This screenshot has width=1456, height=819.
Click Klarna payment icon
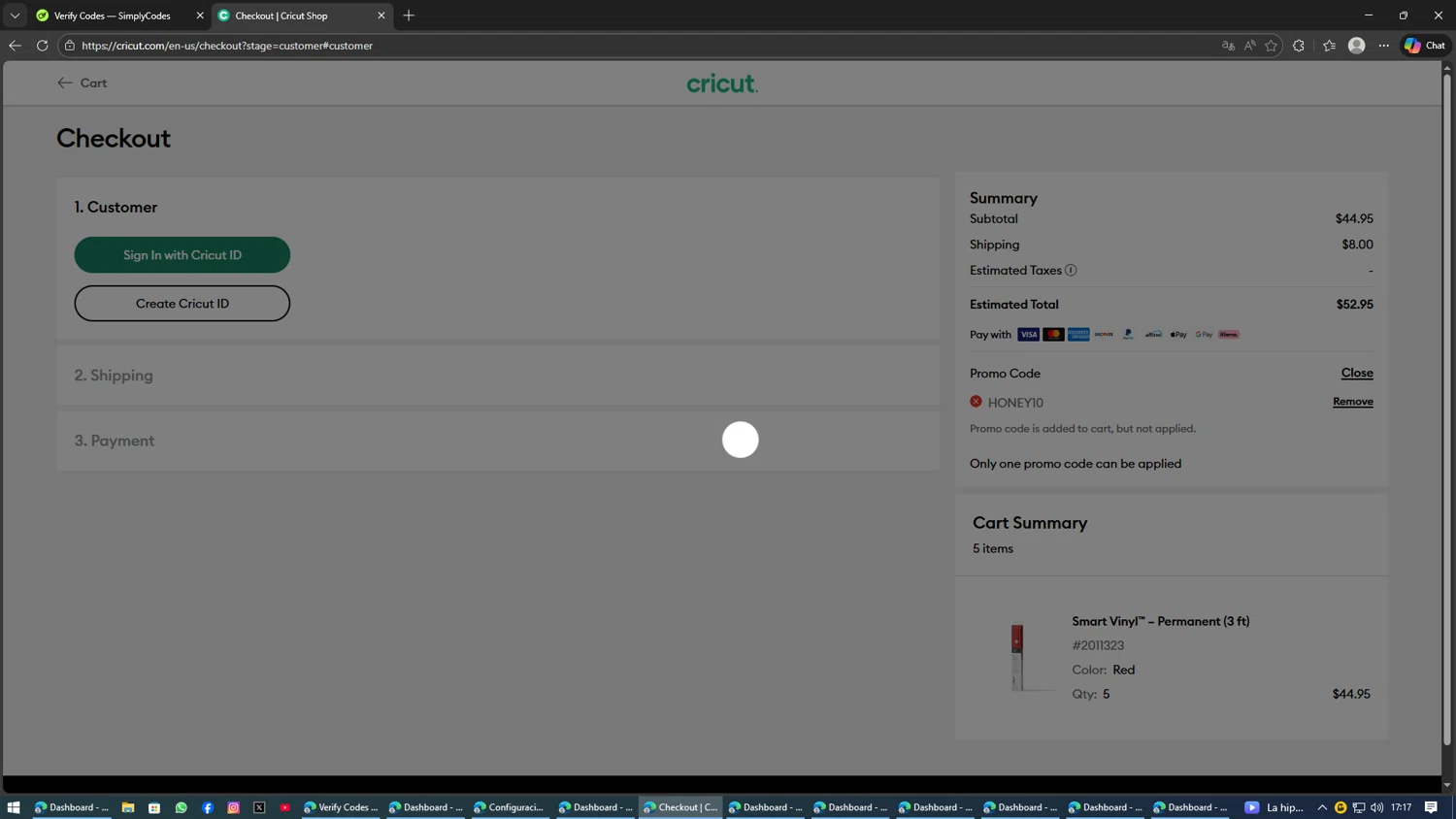(1229, 335)
